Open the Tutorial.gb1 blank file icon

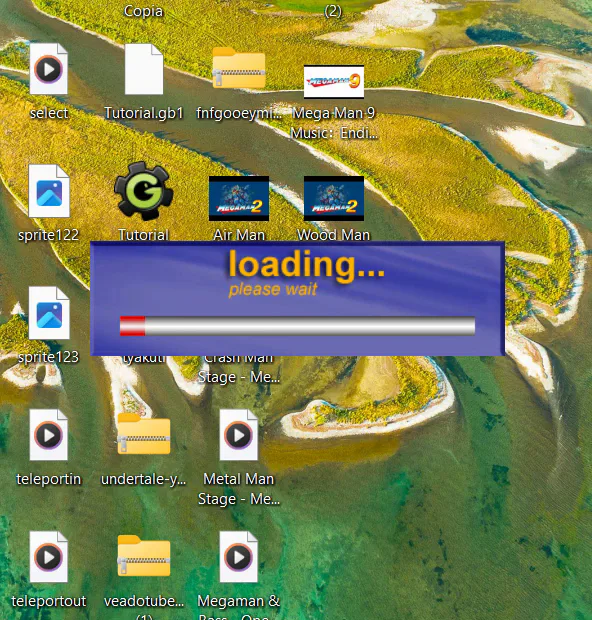pyautogui.click(x=144, y=69)
